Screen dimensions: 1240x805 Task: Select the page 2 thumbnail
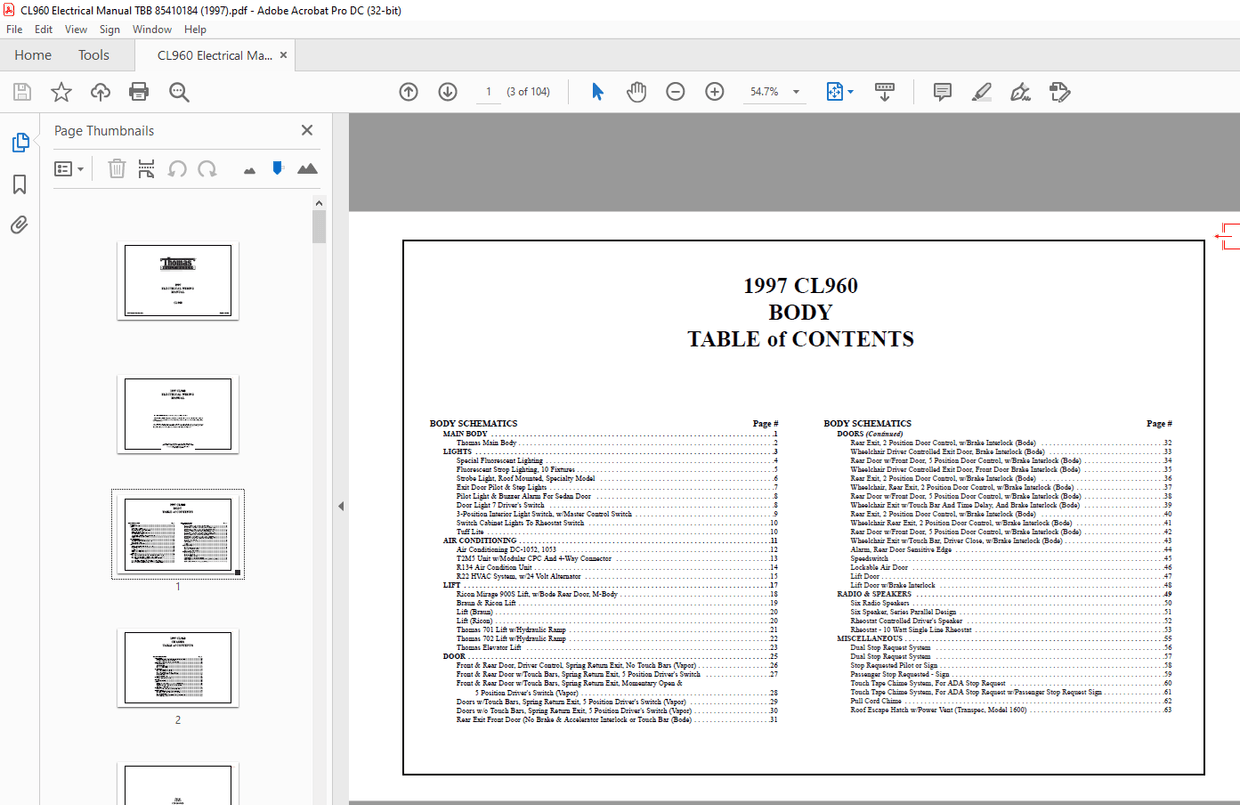[x=178, y=668]
